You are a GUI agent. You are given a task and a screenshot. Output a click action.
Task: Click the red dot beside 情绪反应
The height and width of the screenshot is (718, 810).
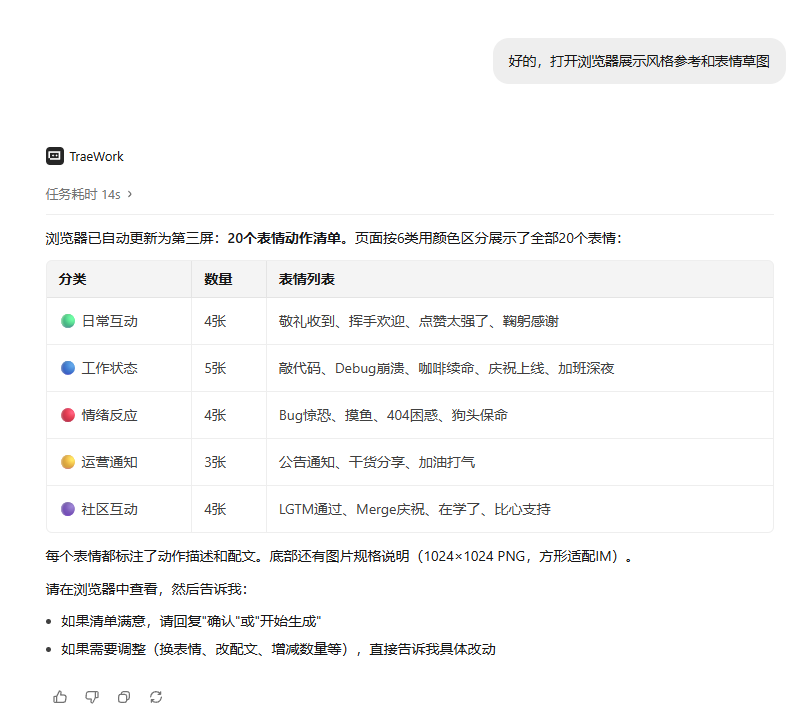click(x=68, y=415)
